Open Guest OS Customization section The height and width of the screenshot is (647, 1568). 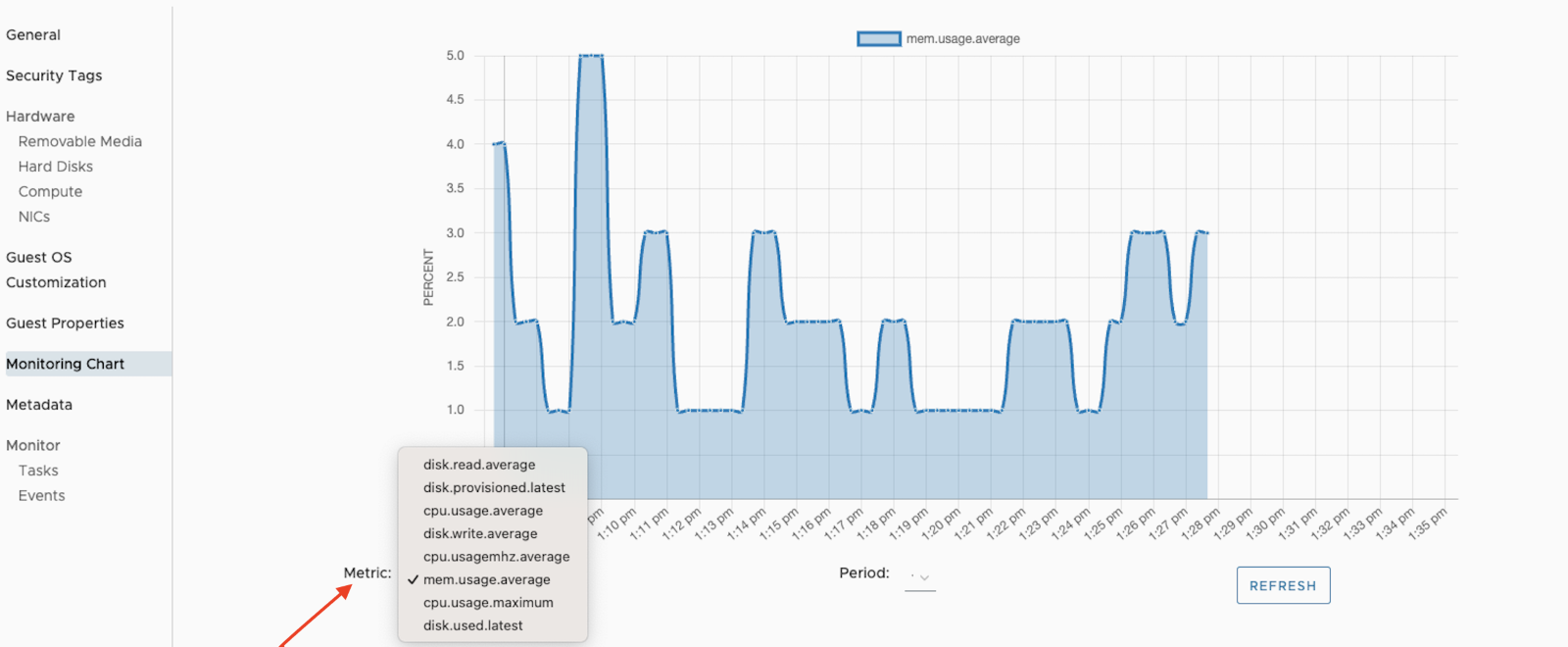click(x=56, y=270)
